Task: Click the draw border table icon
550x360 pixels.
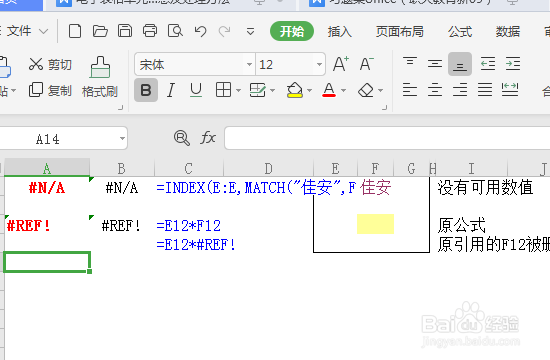Action: coord(258,90)
